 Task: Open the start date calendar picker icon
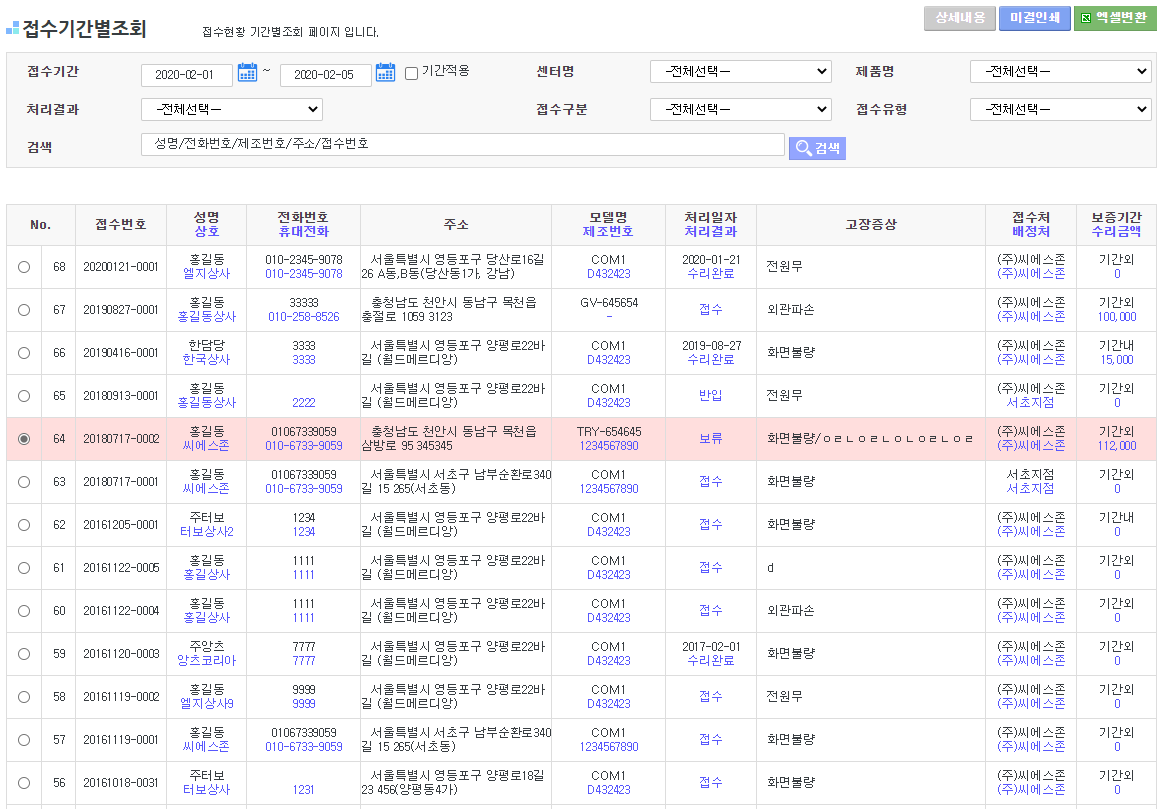coord(248,73)
